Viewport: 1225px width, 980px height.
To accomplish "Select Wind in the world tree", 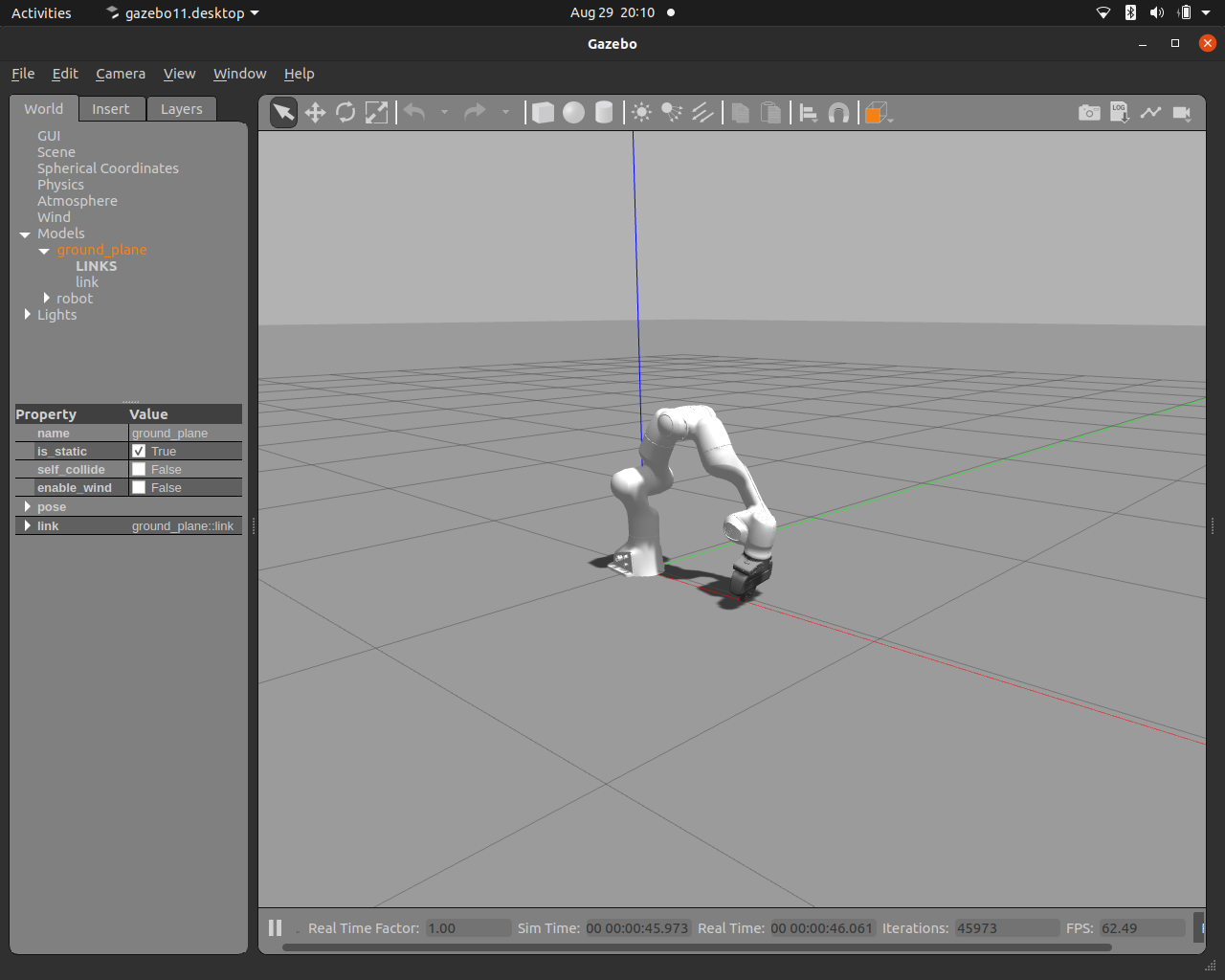I will coord(54,217).
